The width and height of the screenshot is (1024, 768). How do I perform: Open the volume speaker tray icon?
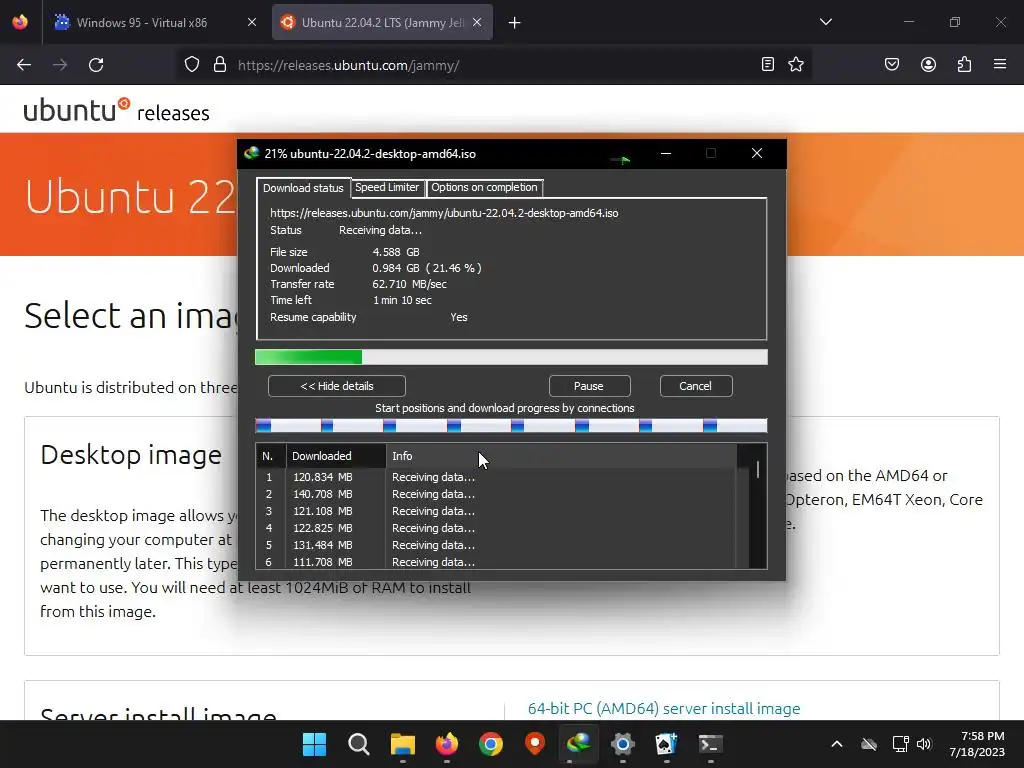pyautogui.click(x=924, y=744)
